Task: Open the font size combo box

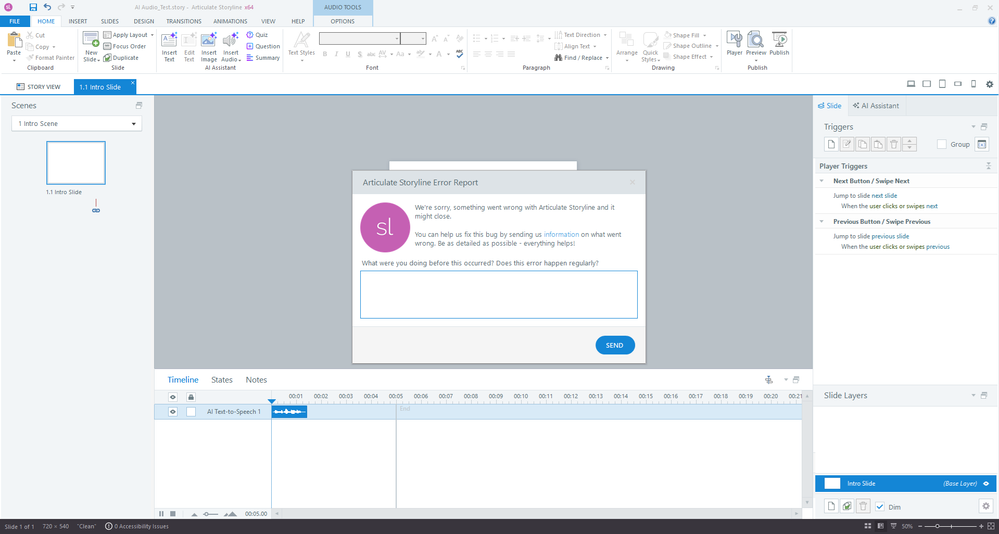Action: pos(413,38)
